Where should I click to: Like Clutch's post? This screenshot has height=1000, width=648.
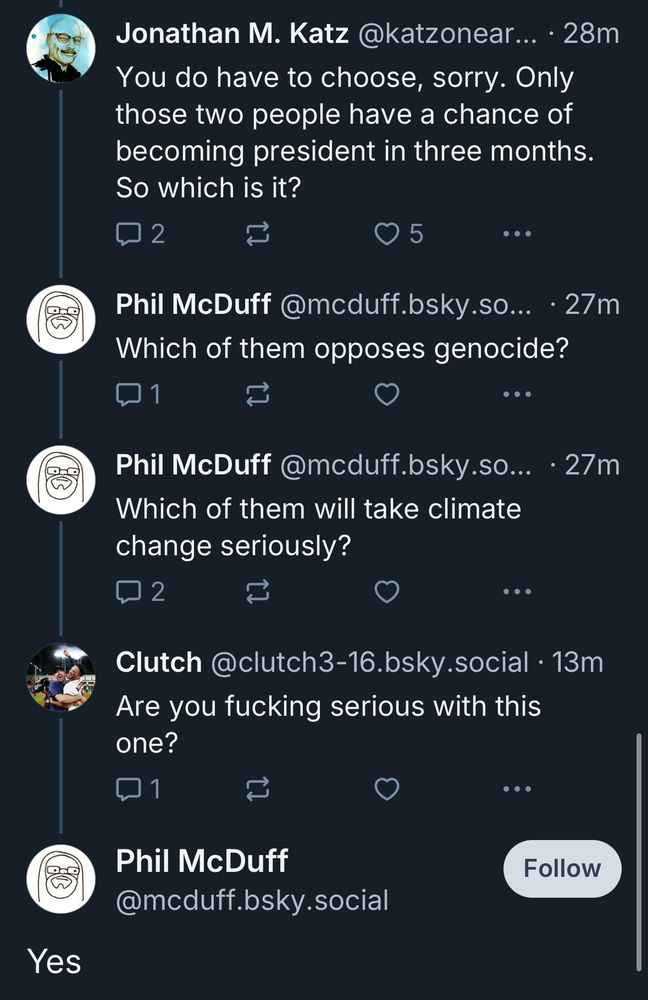(385, 787)
